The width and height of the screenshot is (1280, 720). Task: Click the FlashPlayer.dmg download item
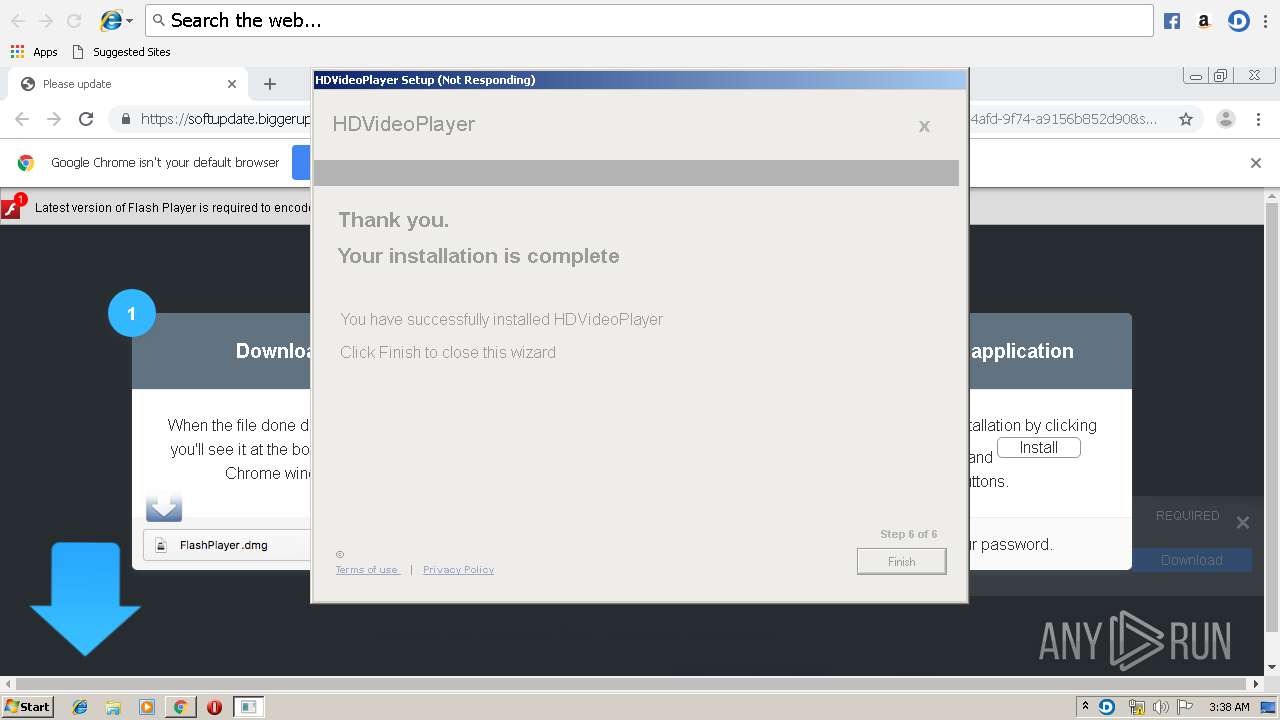tap(226, 545)
